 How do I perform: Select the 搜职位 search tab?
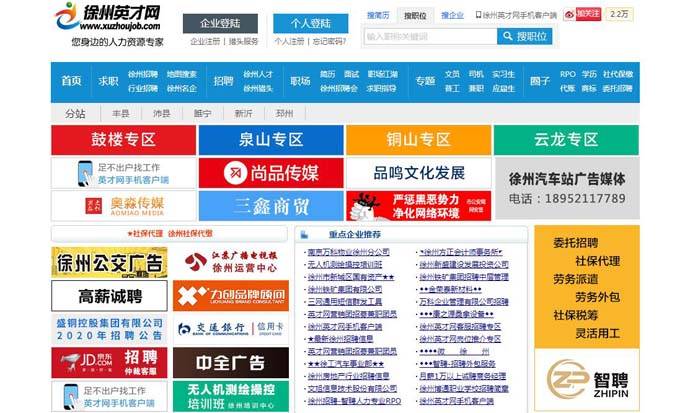pyautogui.click(x=415, y=15)
